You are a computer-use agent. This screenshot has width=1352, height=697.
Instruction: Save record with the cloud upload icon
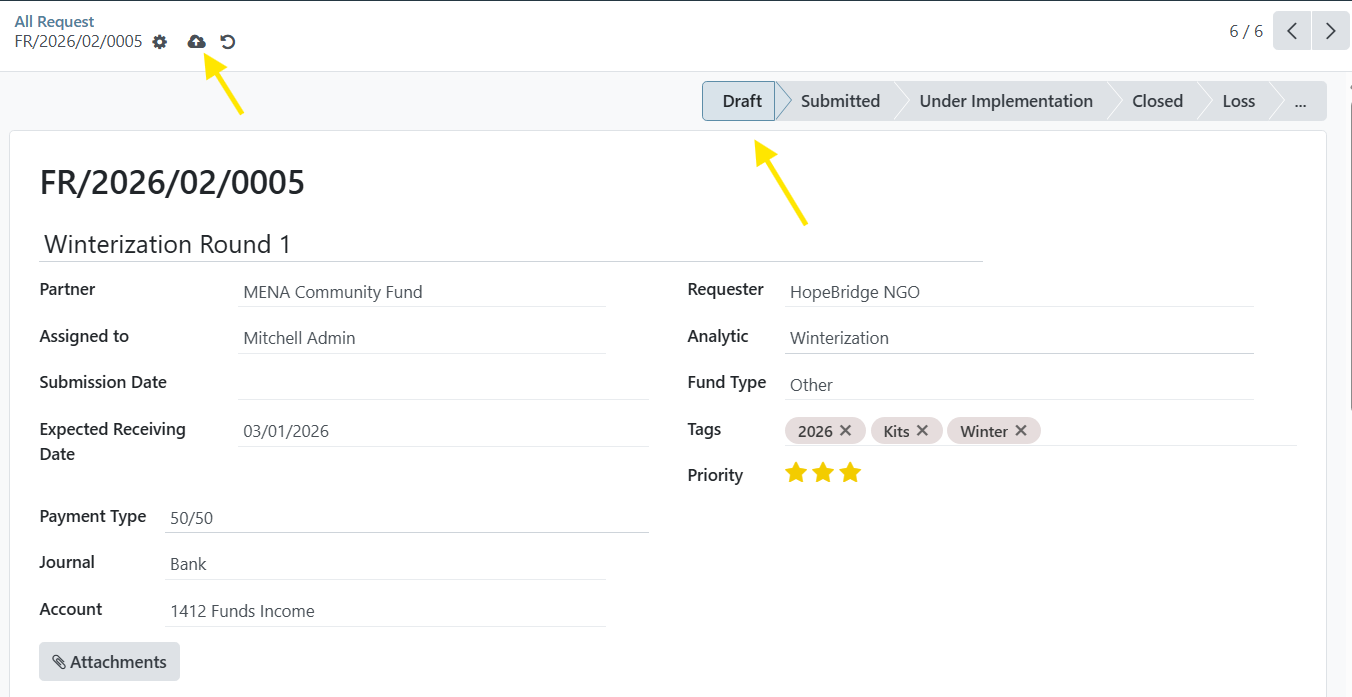[197, 42]
